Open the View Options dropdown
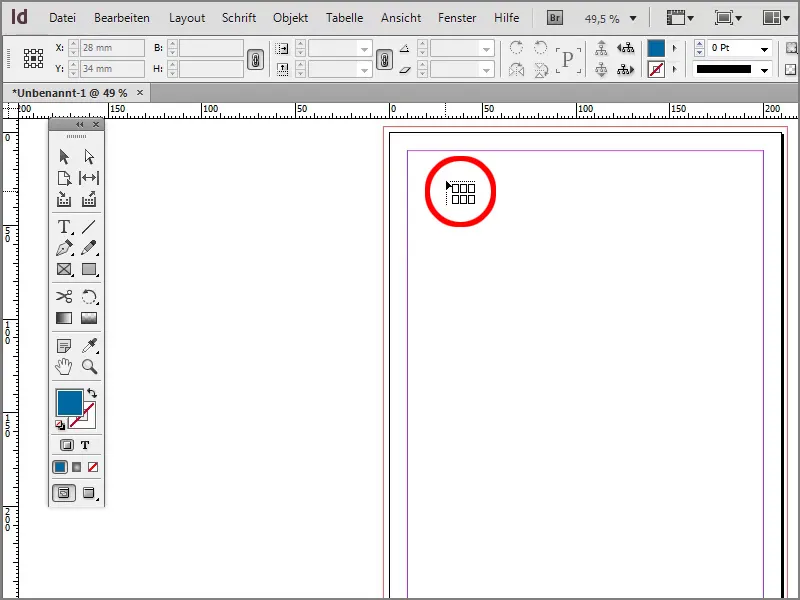 680,18
